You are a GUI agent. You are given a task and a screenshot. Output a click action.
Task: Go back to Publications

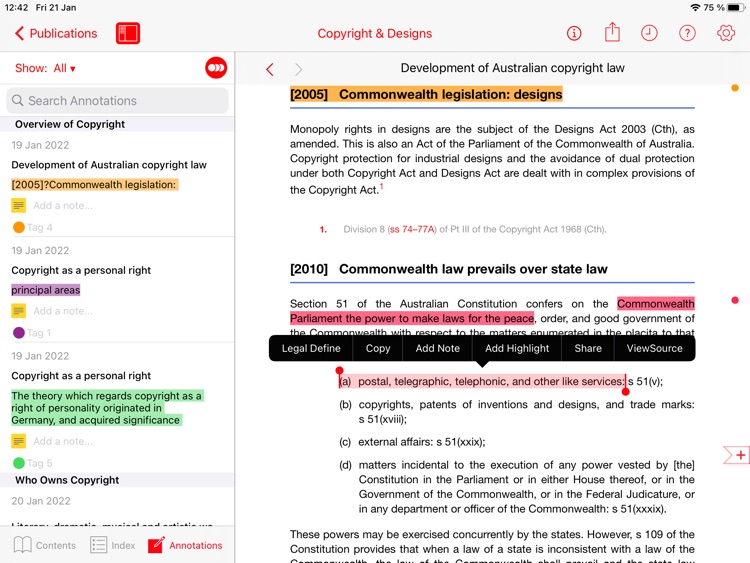(x=56, y=33)
